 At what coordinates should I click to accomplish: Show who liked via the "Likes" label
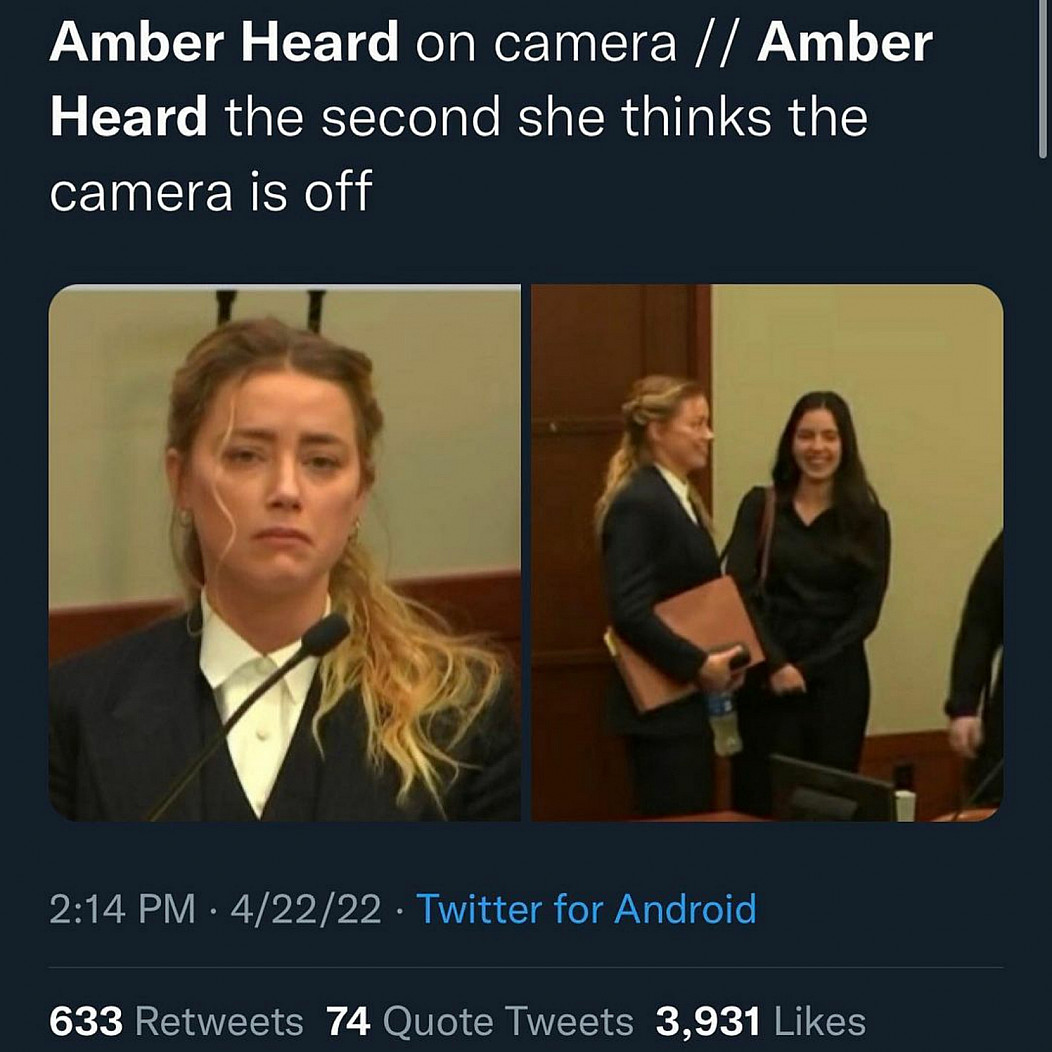point(820,1021)
